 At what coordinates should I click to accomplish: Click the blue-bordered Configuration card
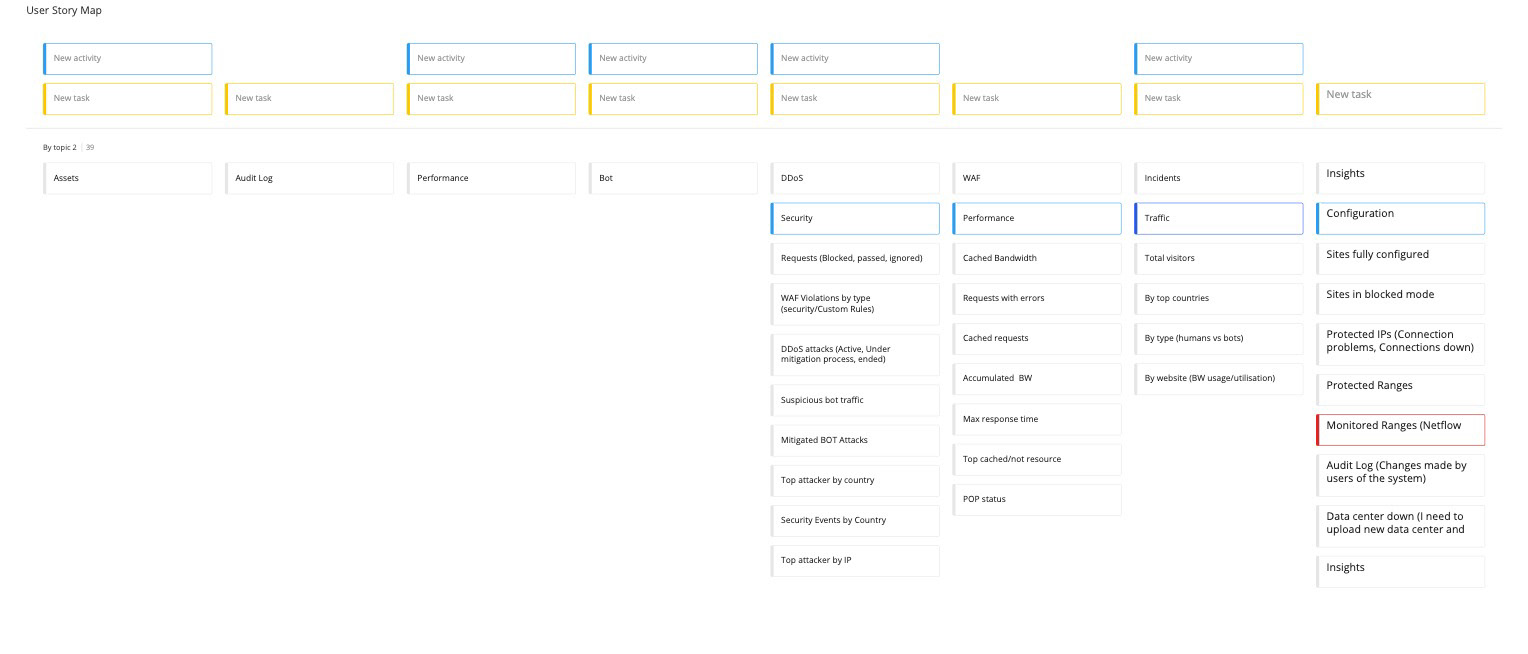[x=1400, y=217]
